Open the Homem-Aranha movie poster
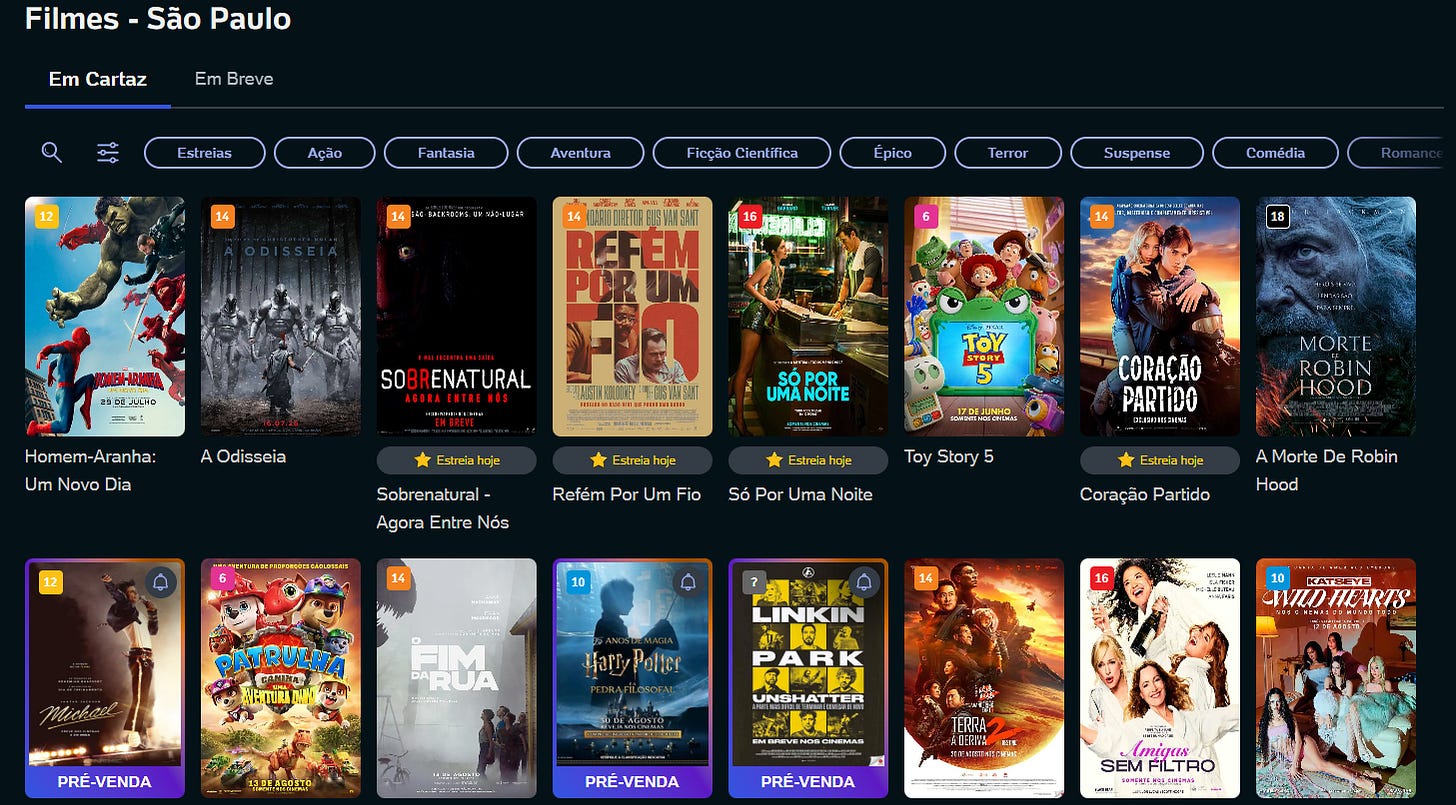The image size is (1456, 805). pyautogui.click(x=105, y=316)
